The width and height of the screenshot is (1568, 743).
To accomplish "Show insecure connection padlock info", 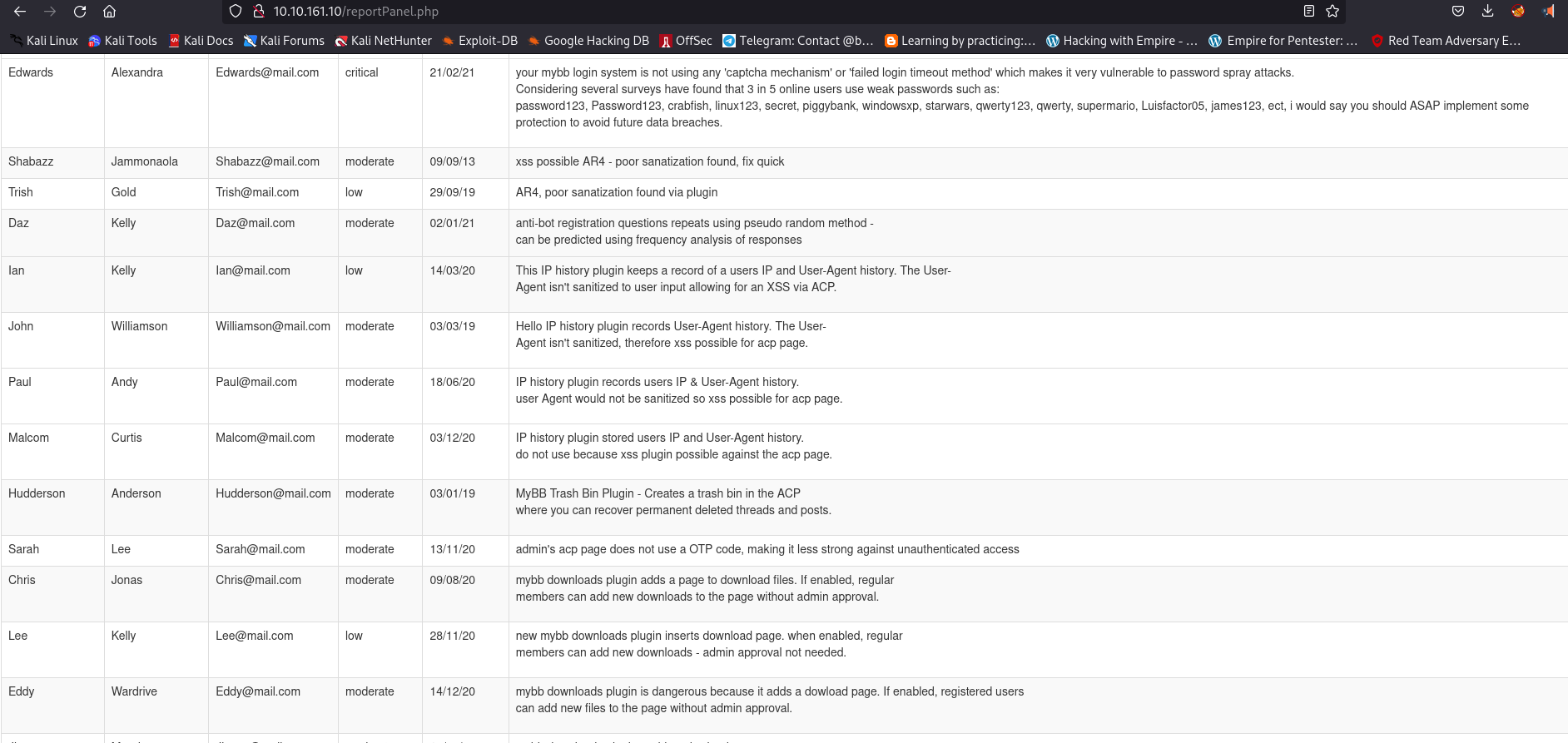I will [258, 12].
